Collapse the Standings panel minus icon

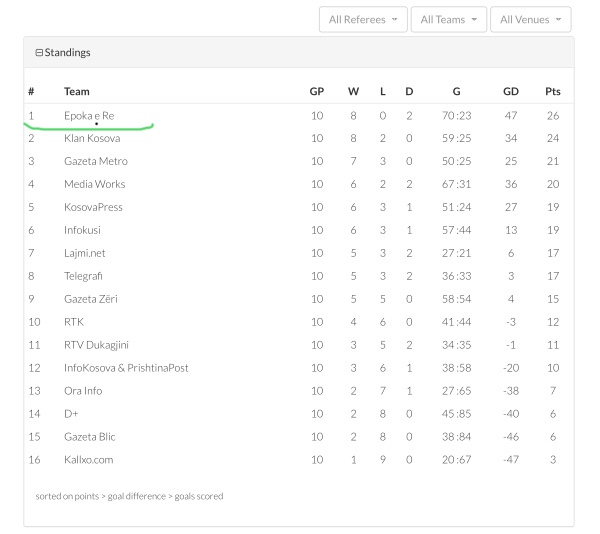39,52
